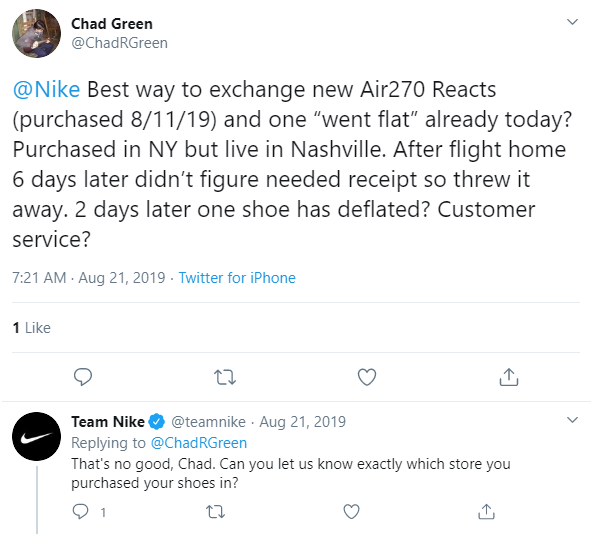Open the Team Nike display name
Screen dimensions: 593x536
(x=108, y=422)
